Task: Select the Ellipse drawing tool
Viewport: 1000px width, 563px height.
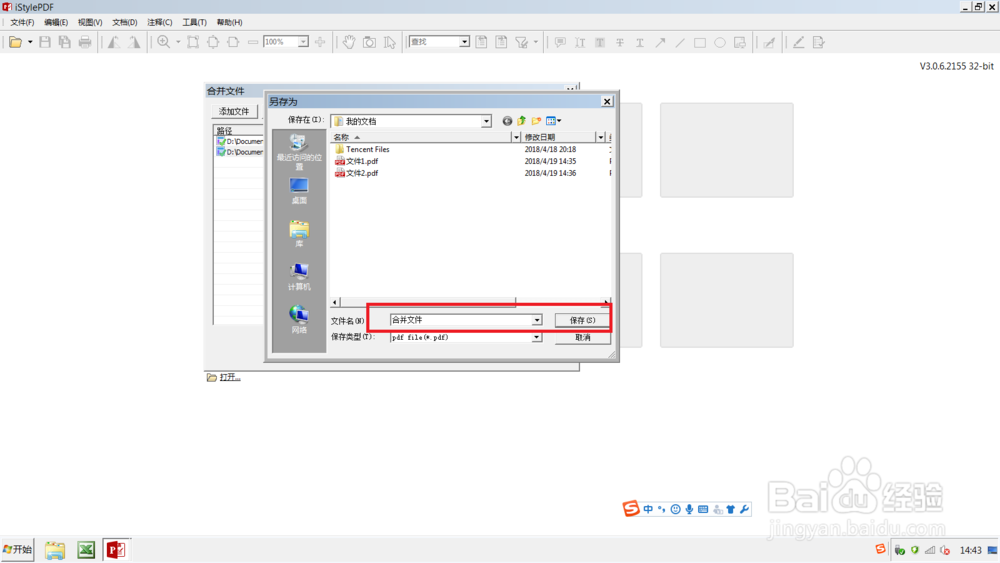Action: [x=720, y=42]
